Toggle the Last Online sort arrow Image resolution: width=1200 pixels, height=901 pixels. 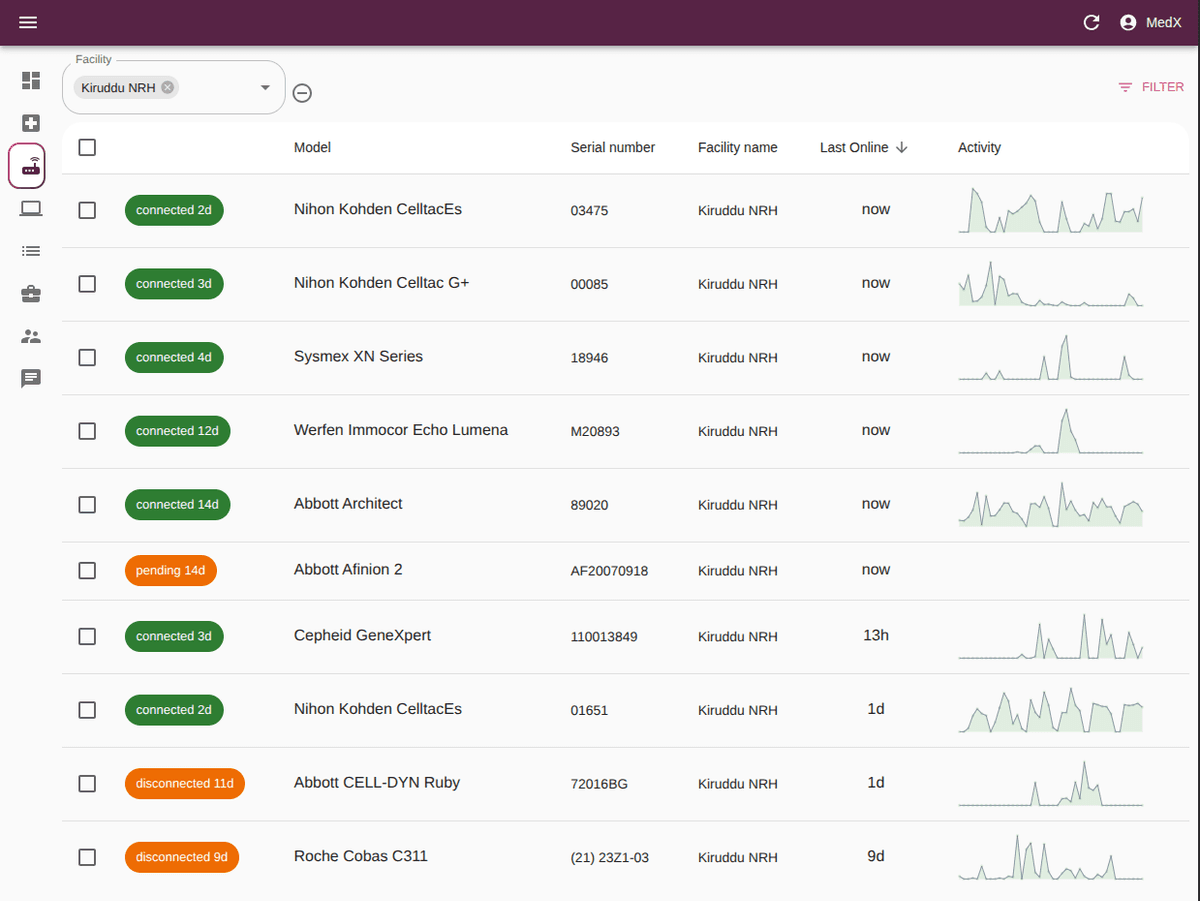coord(901,146)
